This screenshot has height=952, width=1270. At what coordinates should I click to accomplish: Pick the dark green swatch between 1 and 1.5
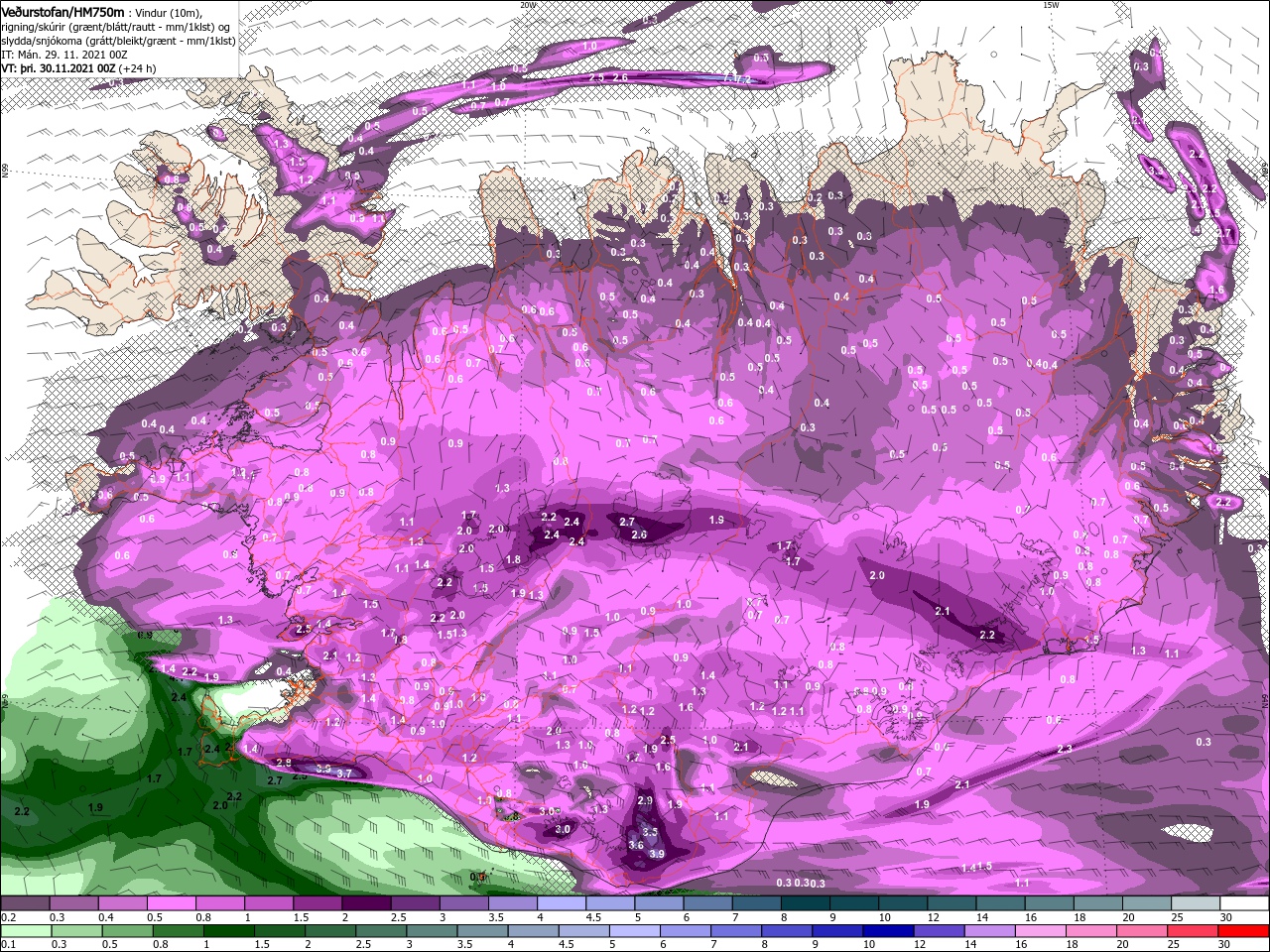pyautogui.click(x=228, y=931)
